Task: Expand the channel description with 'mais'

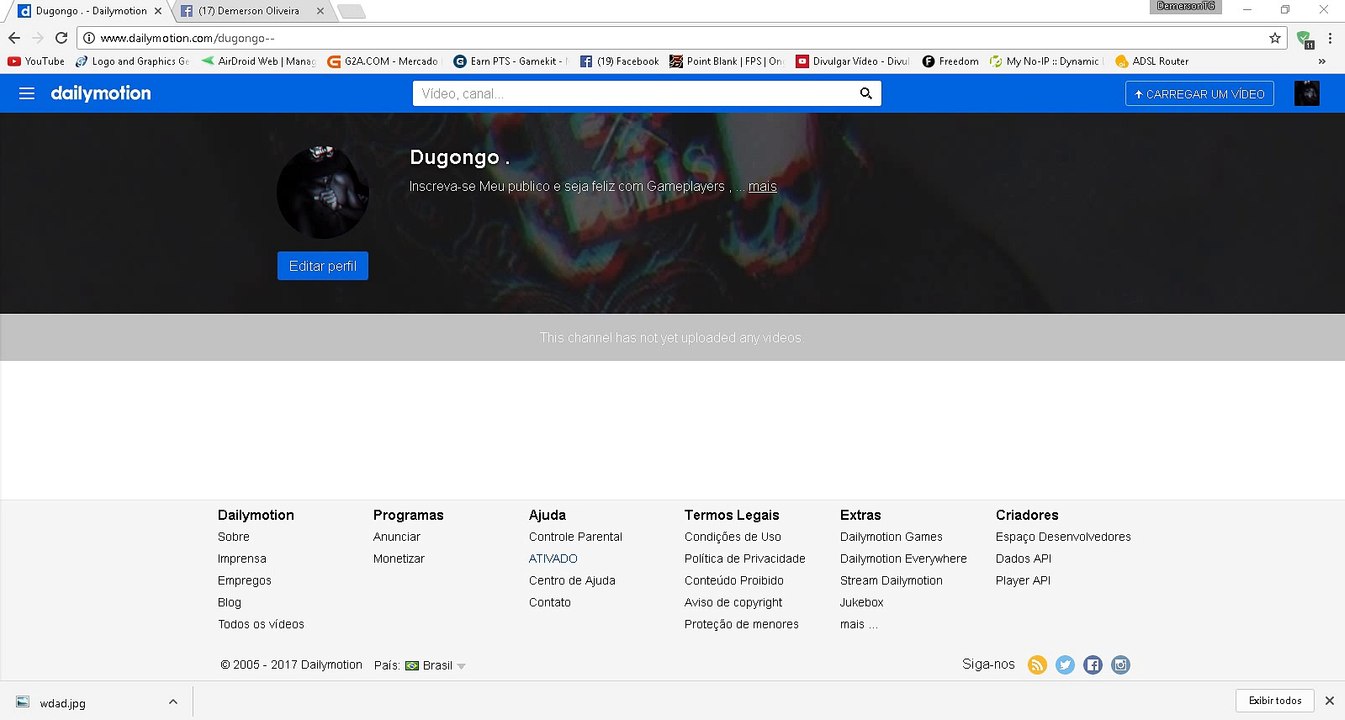Action: [x=762, y=186]
